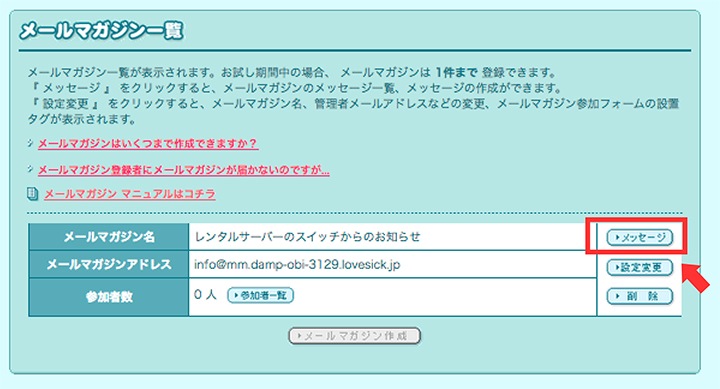Click the 削除 button
The width and height of the screenshot is (720, 389).
click(640, 296)
